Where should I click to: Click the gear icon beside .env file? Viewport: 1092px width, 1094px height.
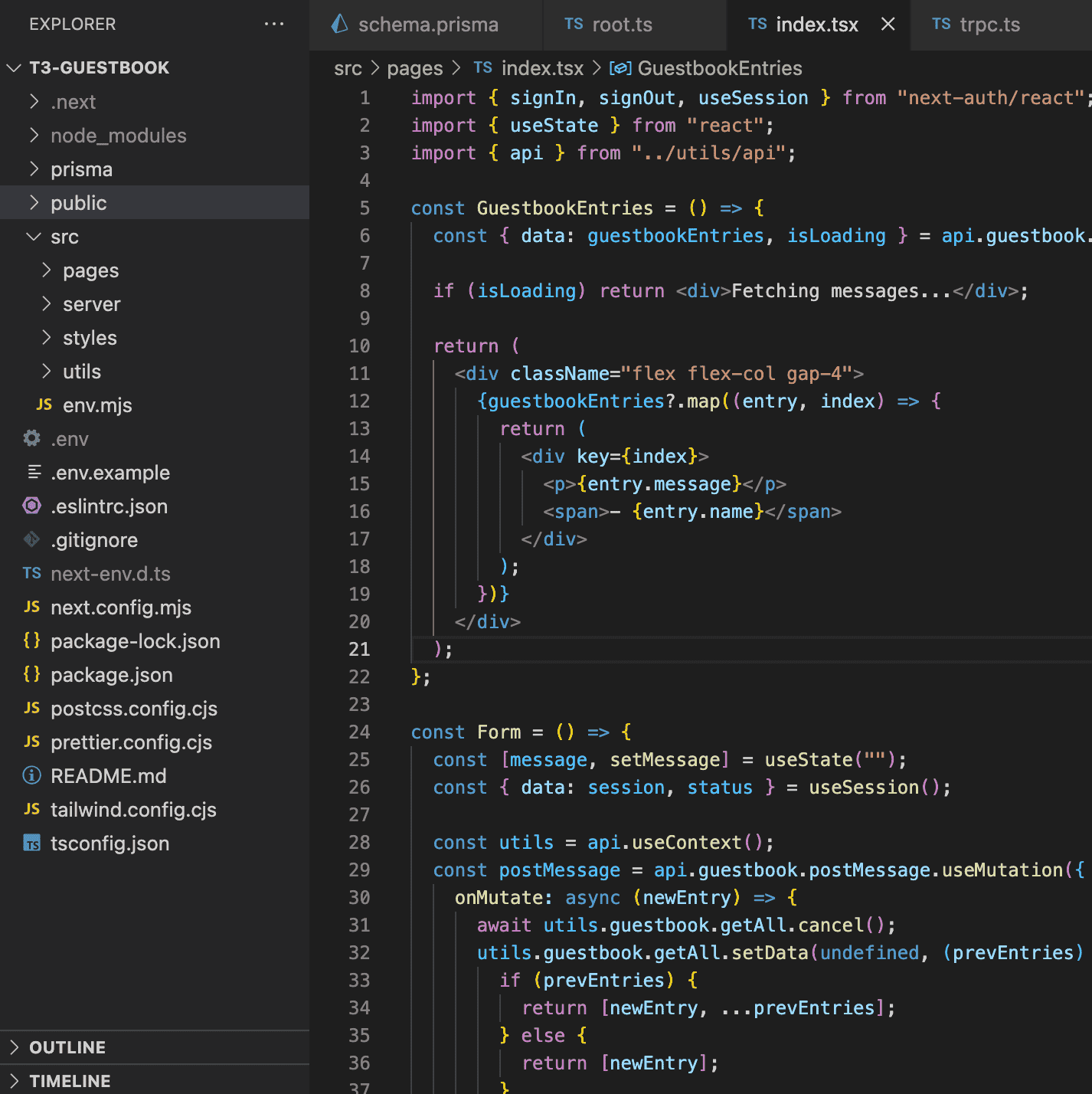point(32,438)
